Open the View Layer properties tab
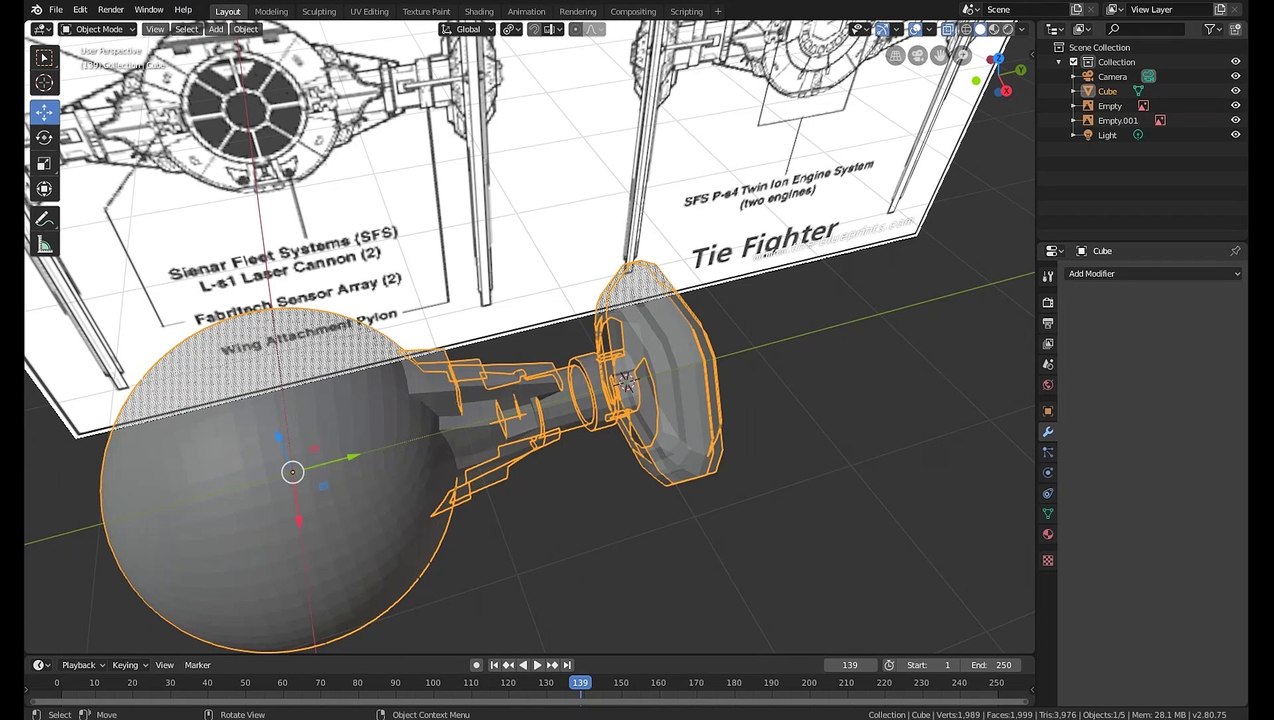 1048,344
